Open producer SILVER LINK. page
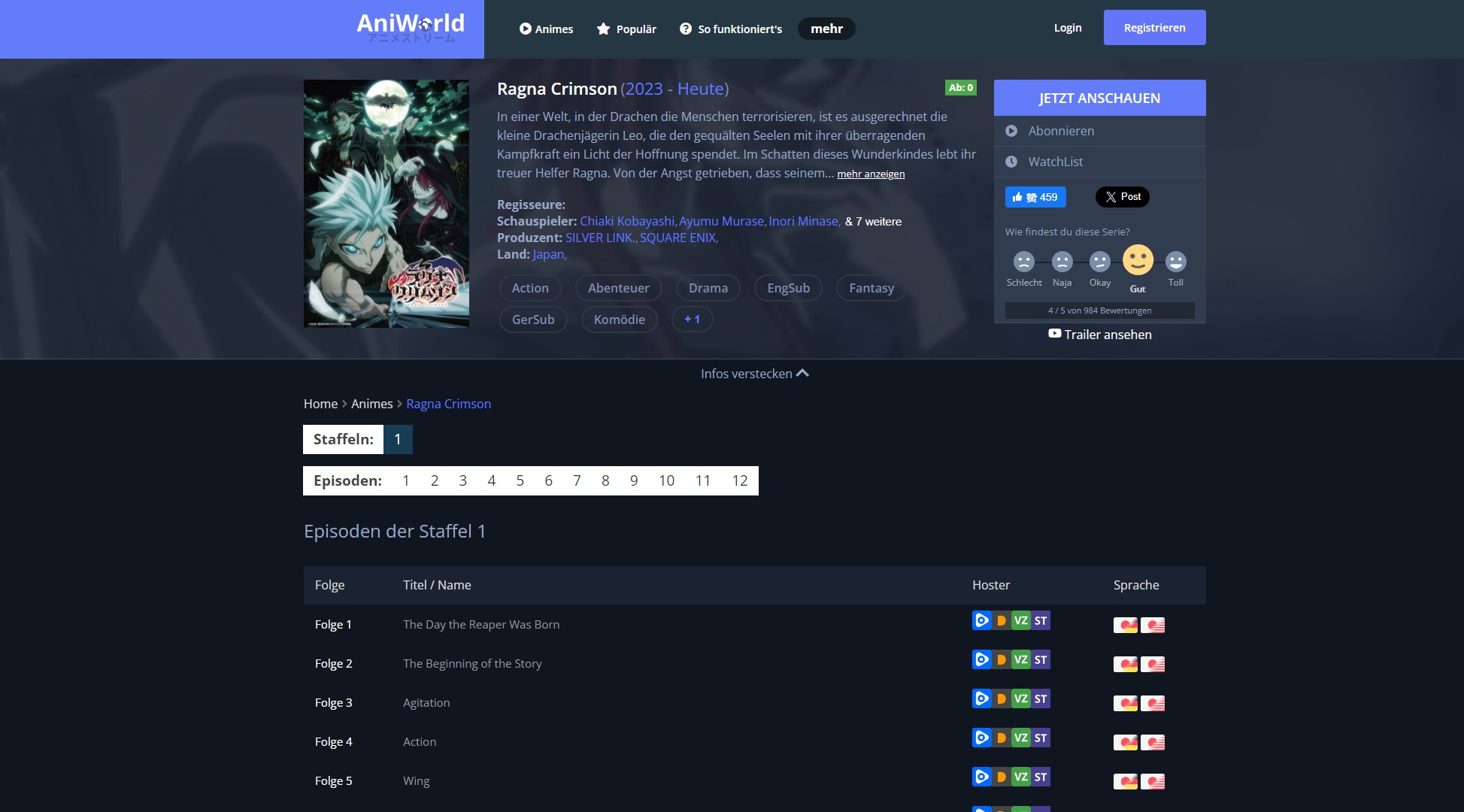Viewport: 1464px width, 812px height. click(599, 238)
